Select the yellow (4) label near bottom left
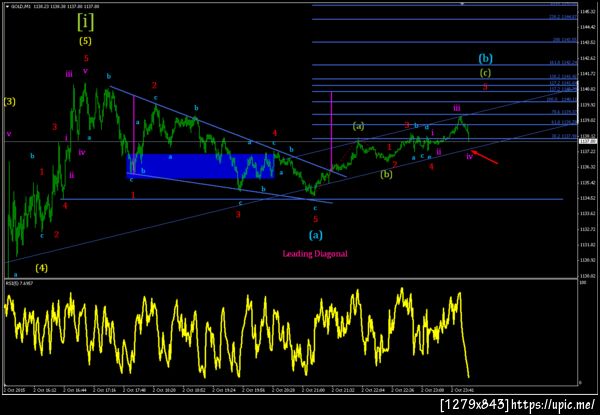The height and width of the screenshot is (415, 600). point(42,268)
